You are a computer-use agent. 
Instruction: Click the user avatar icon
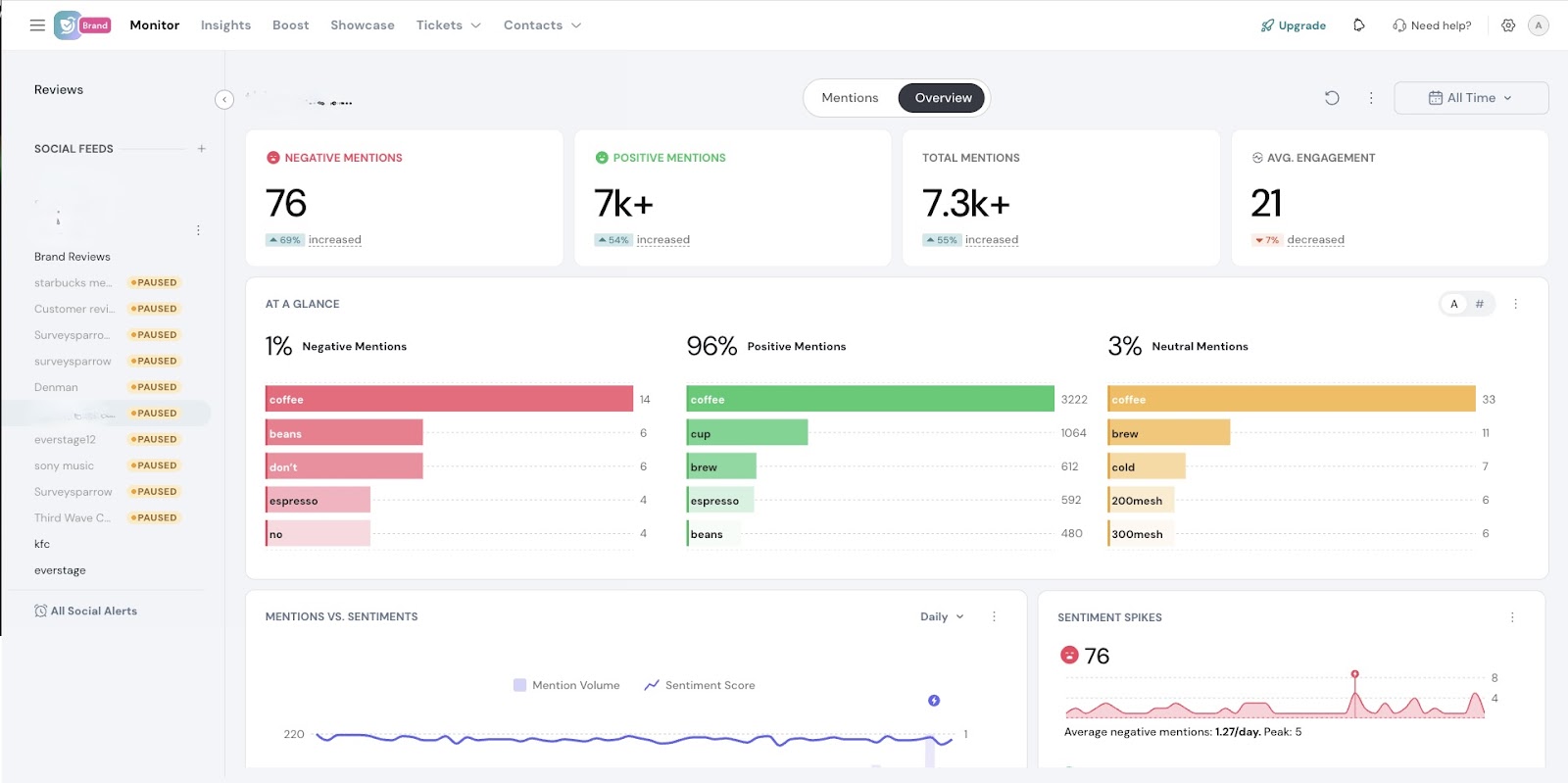click(x=1539, y=25)
